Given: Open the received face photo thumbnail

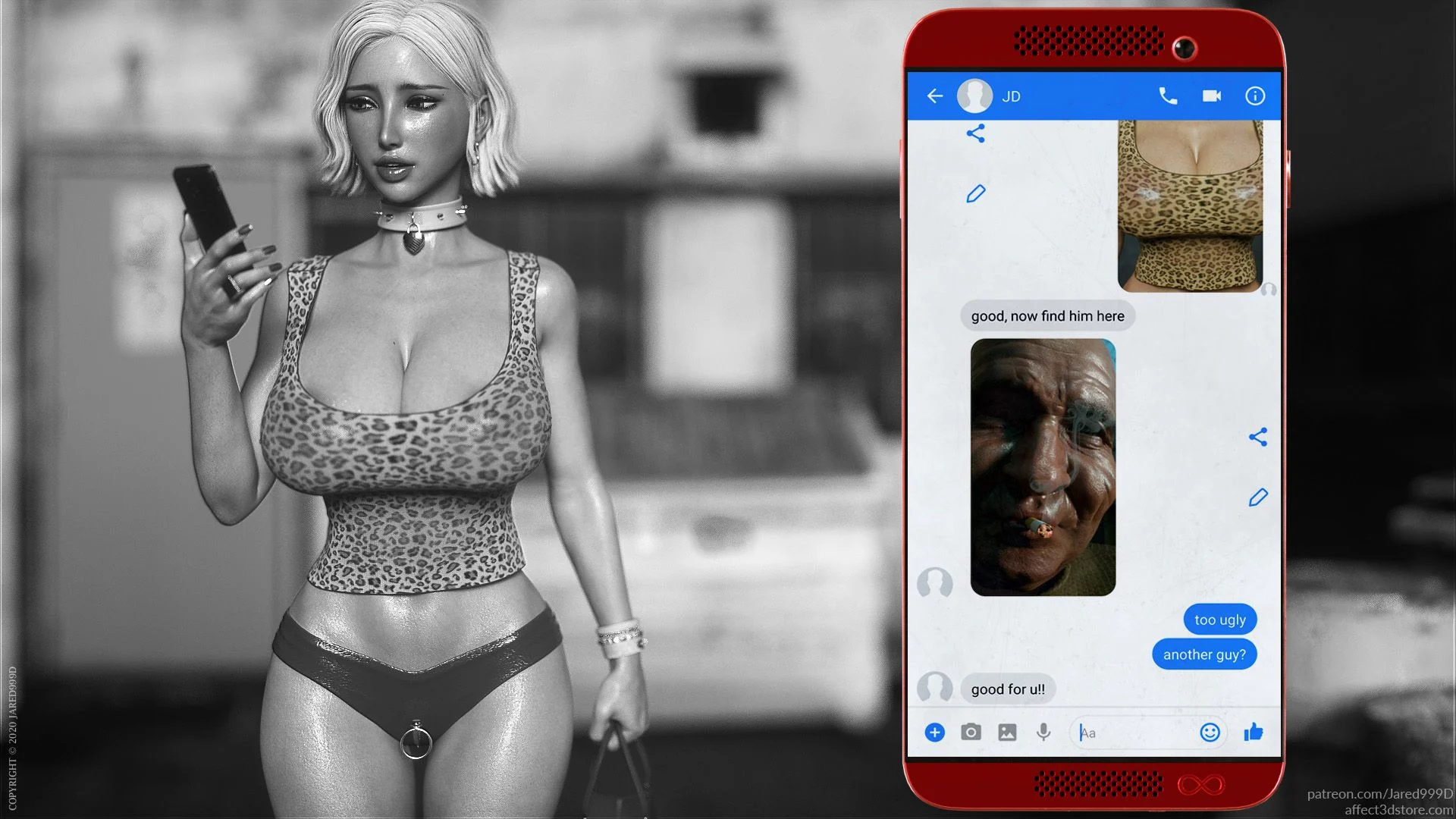Looking at the screenshot, I should point(1043,467).
